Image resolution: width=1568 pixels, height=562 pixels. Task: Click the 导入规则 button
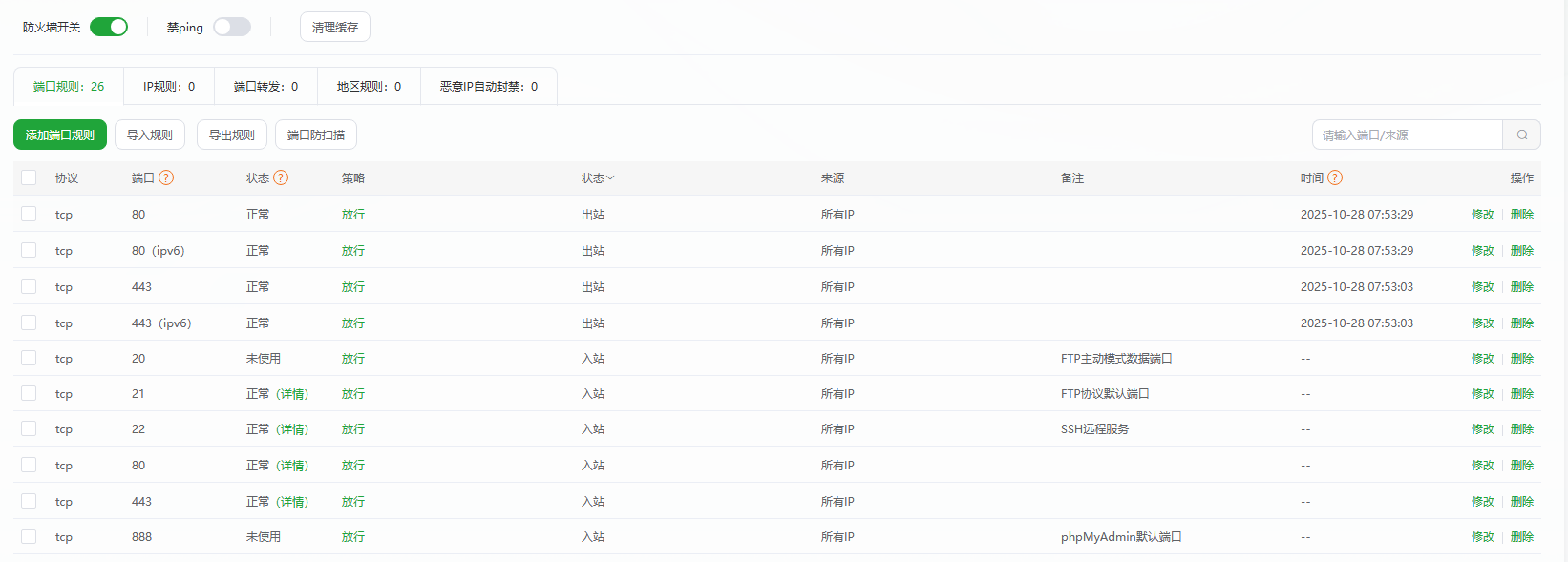150,135
